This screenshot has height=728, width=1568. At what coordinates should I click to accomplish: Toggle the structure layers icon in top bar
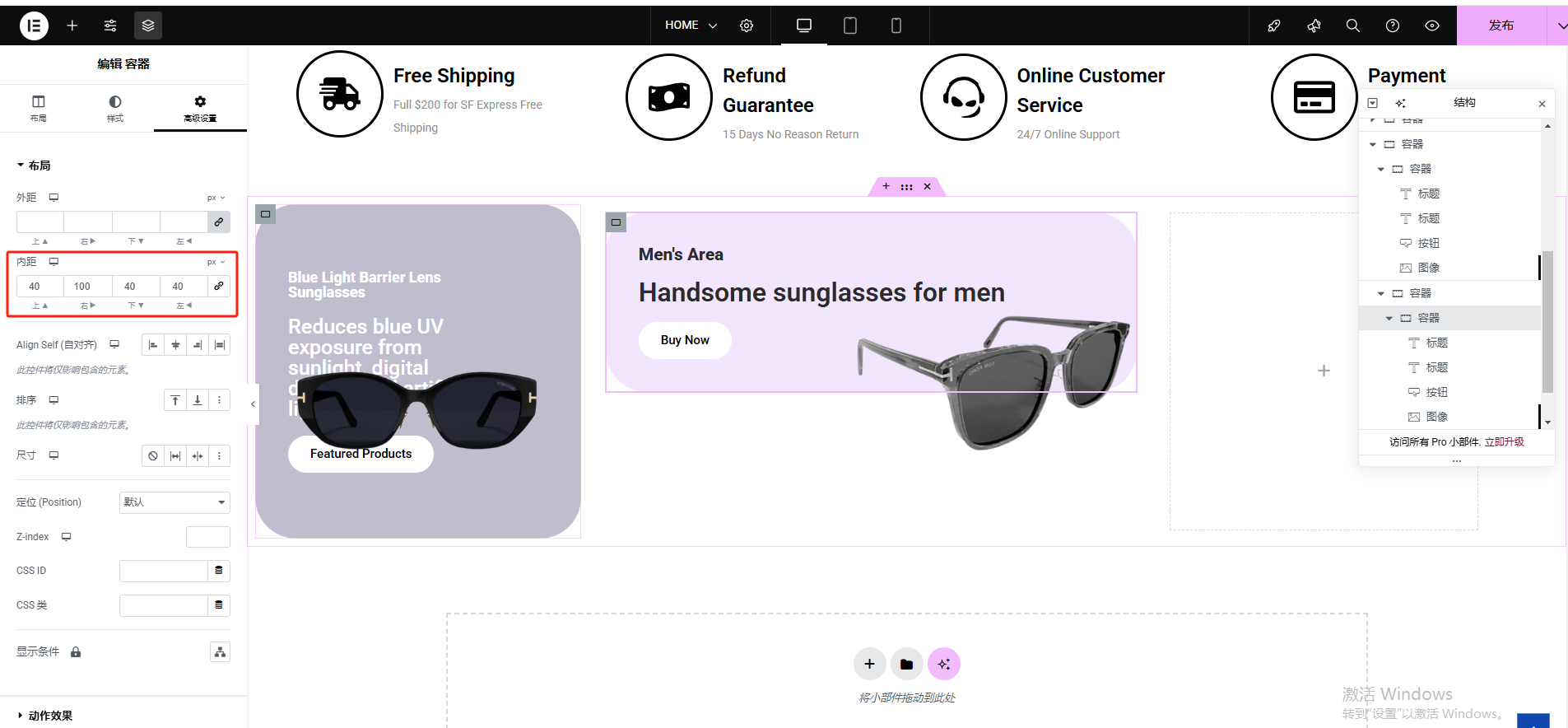pos(148,26)
